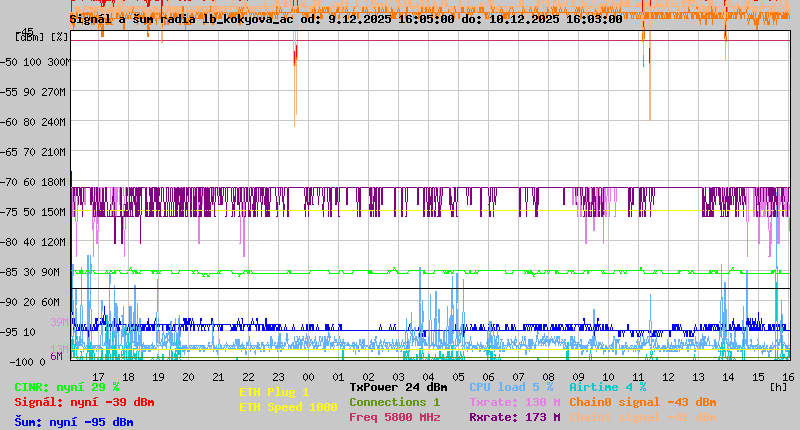Select the Chain0 signal -43 dBm legend label
Screen dimensions: 800x430
point(642,402)
